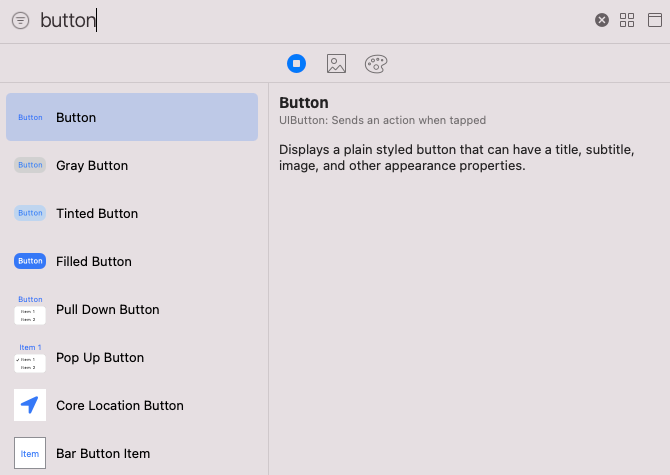The width and height of the screenshot is (670, 475).
Task: Switch to grid view icon
Action: [x=627, y=20]
